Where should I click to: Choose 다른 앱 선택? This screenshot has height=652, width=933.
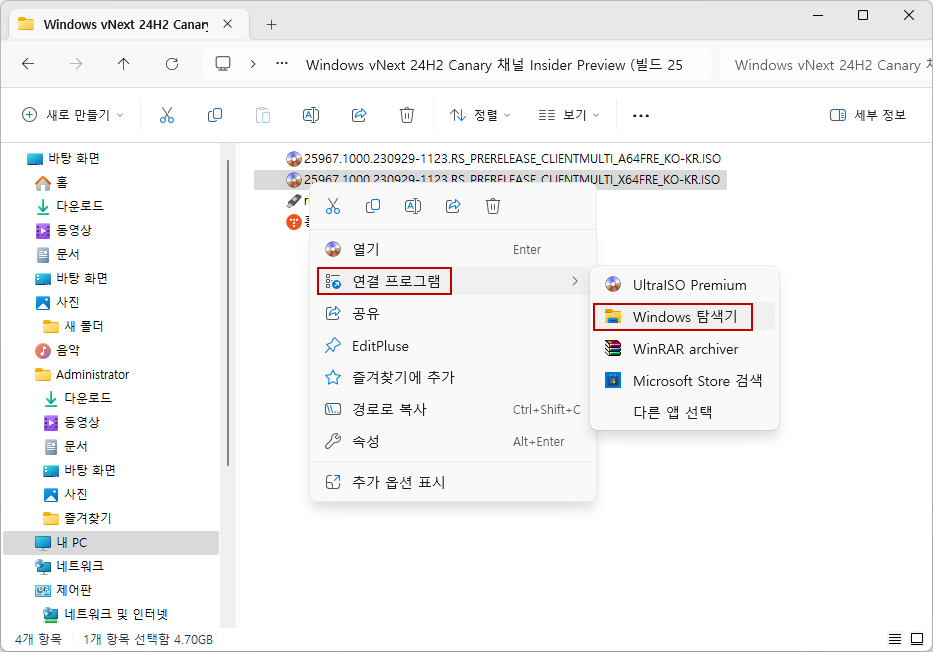[x=684, y=412]
